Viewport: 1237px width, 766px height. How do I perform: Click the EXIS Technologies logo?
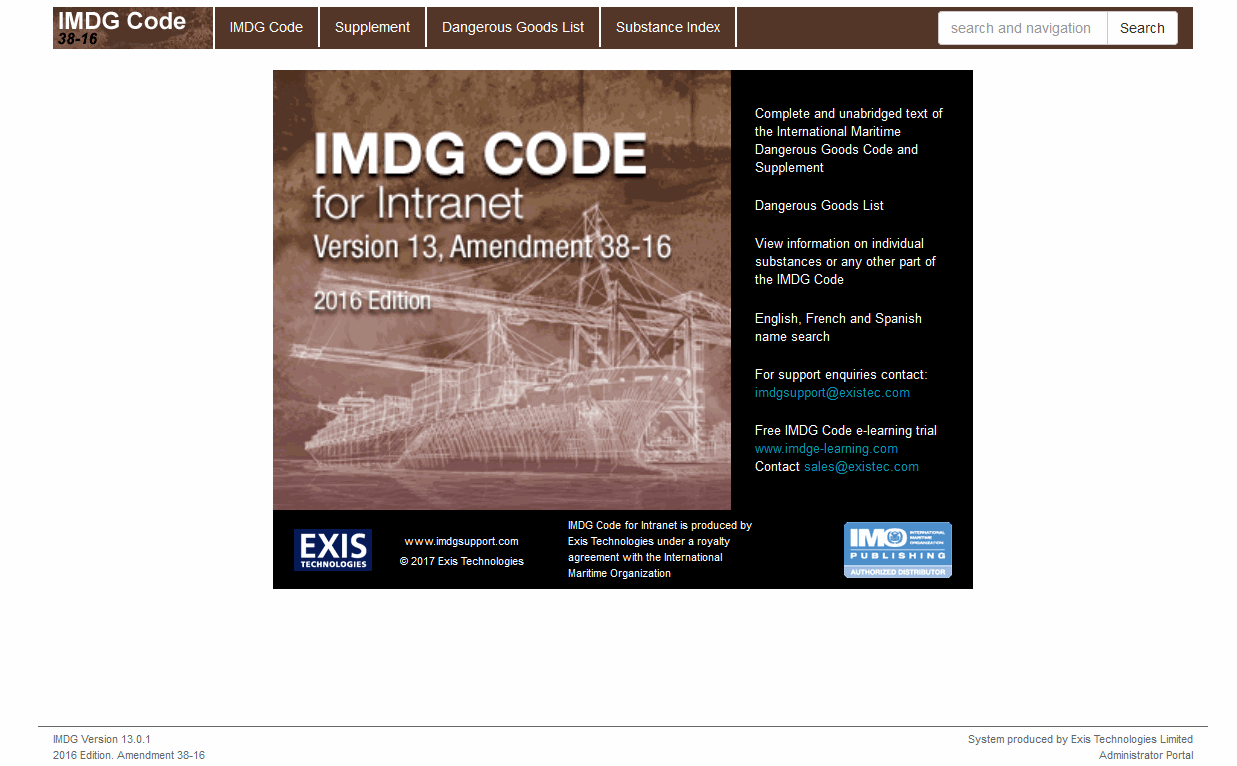tap(333, 550)
